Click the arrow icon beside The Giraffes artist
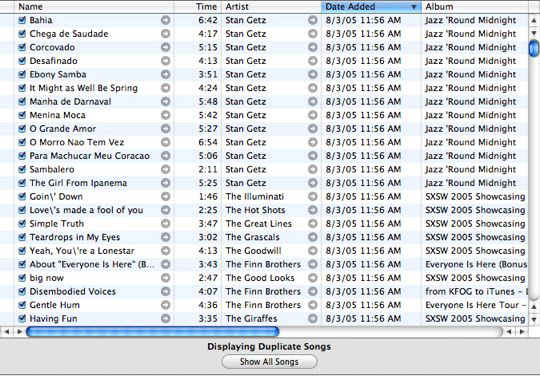The height and width of the screenshot is (376, 540). tap(313, 318)
